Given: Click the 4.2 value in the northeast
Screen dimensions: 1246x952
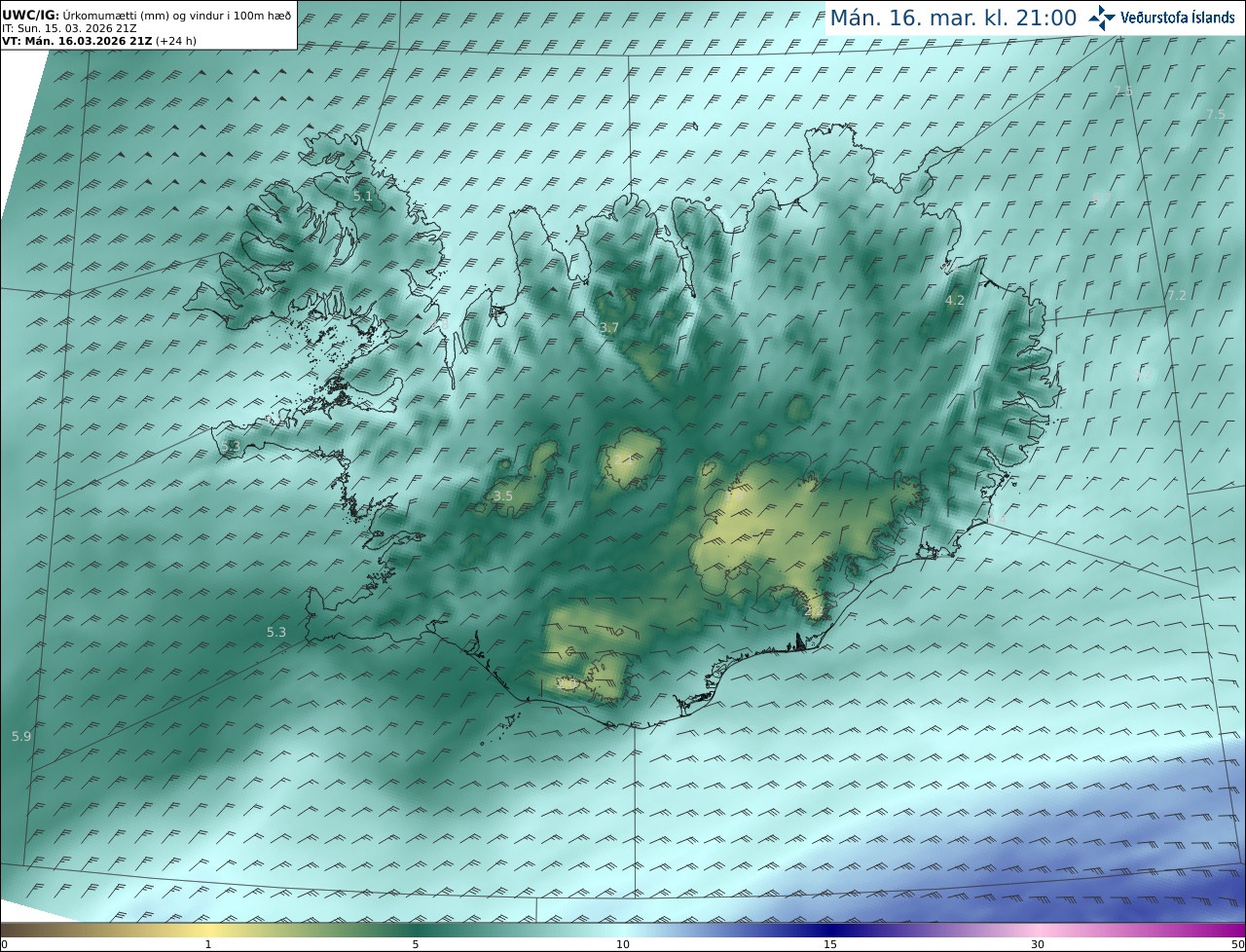Looking at the screenshot, I should click(x=955, y=301).
